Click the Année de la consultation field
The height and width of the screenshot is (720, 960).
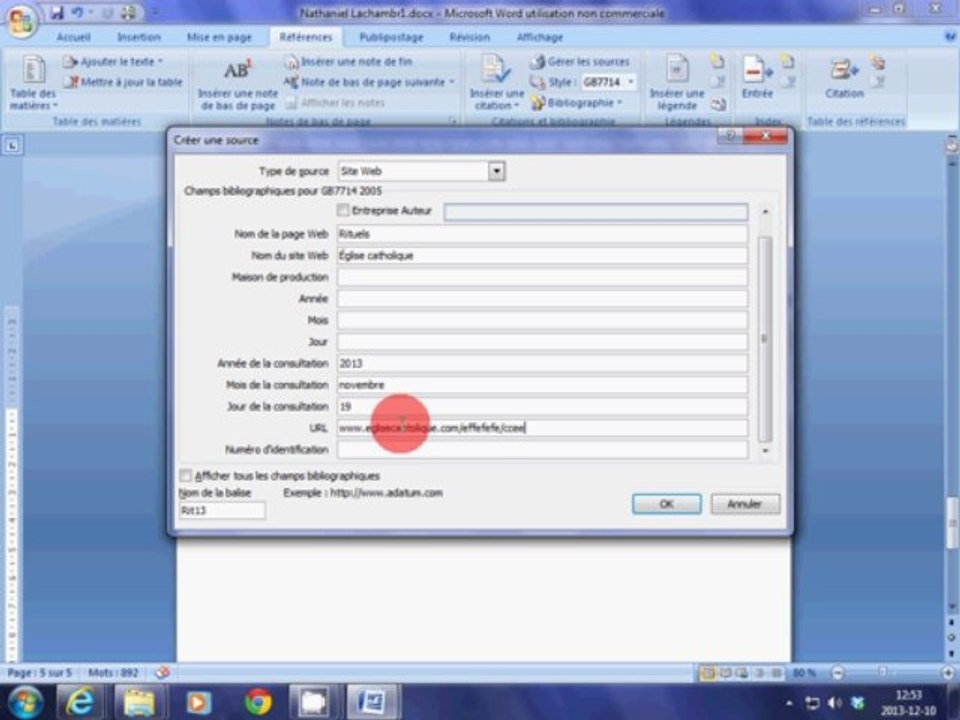[x=542, y=363]
